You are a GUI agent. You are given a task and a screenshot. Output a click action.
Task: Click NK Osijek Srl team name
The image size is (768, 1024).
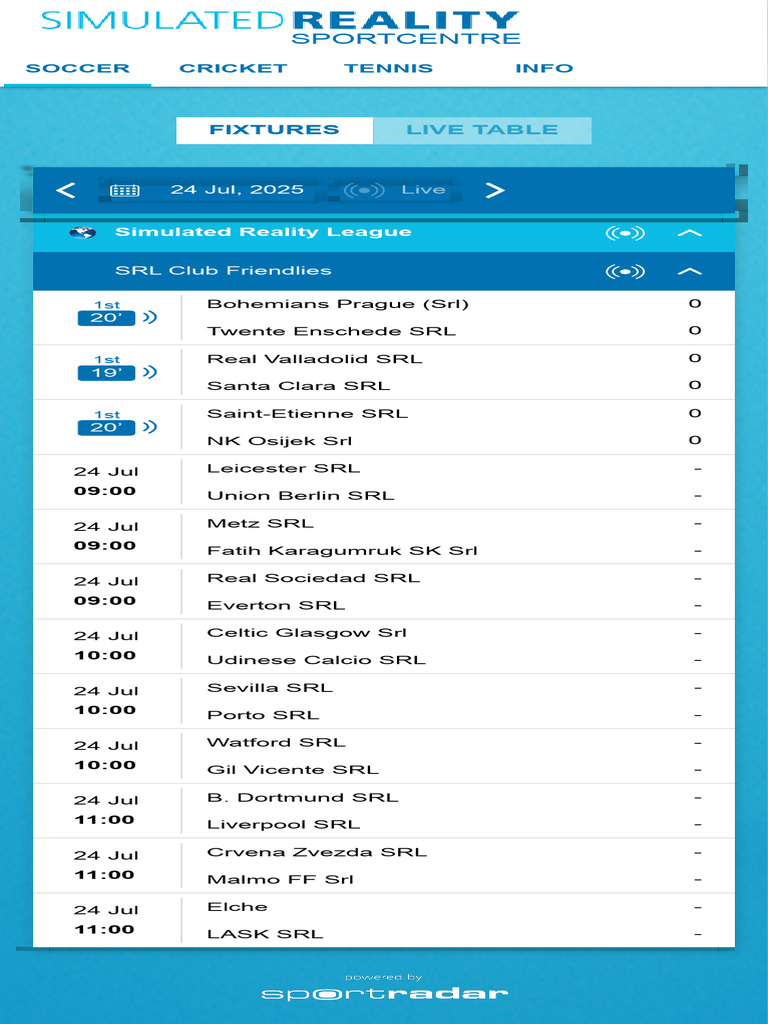tap(280, 441)
